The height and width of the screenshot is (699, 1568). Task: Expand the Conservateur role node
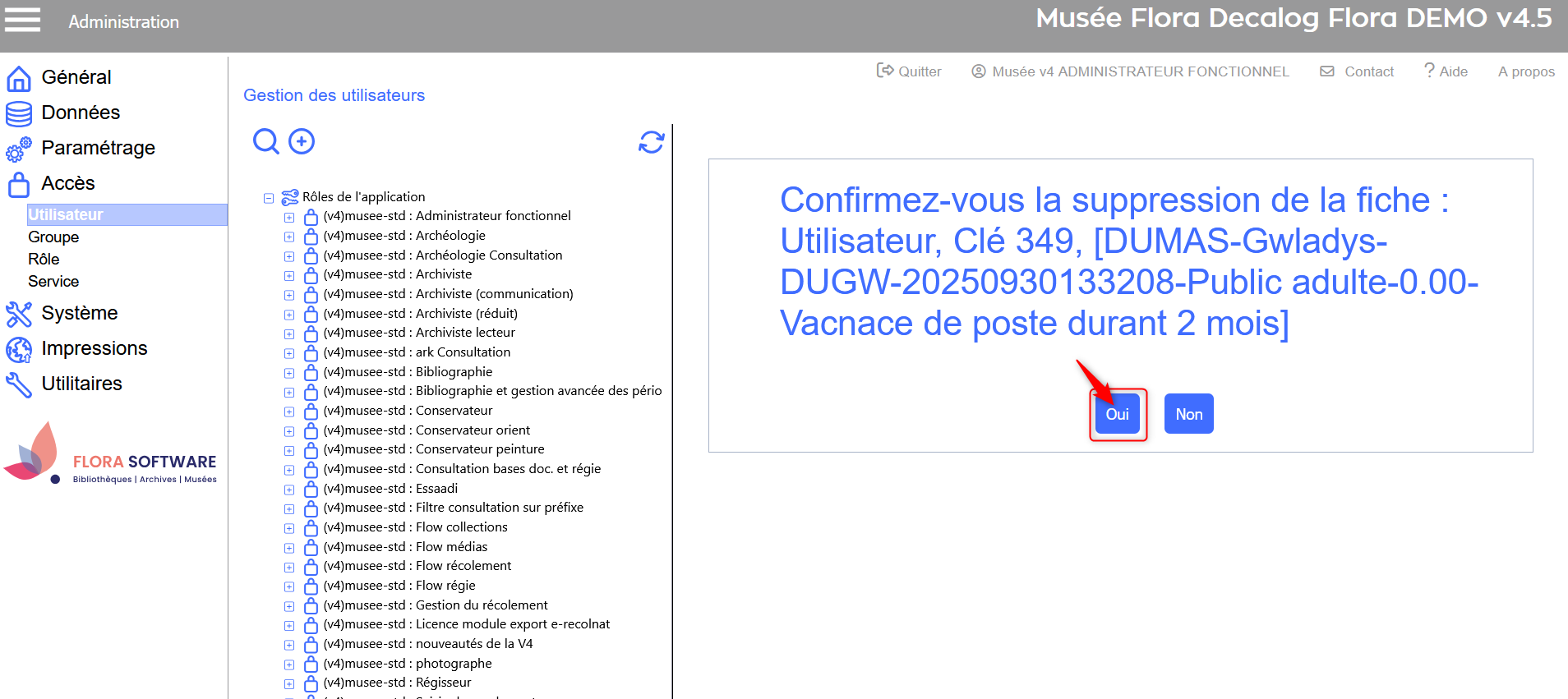(x=289, y=412)
